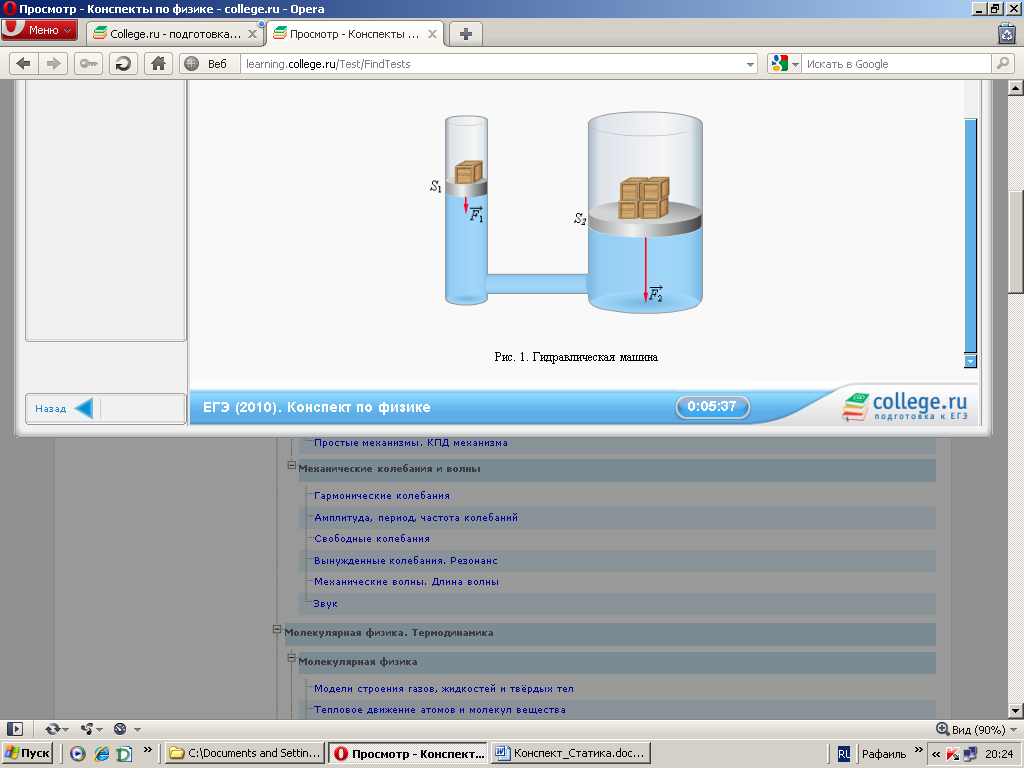
Task: Switch to C:\Documents and Settings taskbar window
Action: (244, 753)
